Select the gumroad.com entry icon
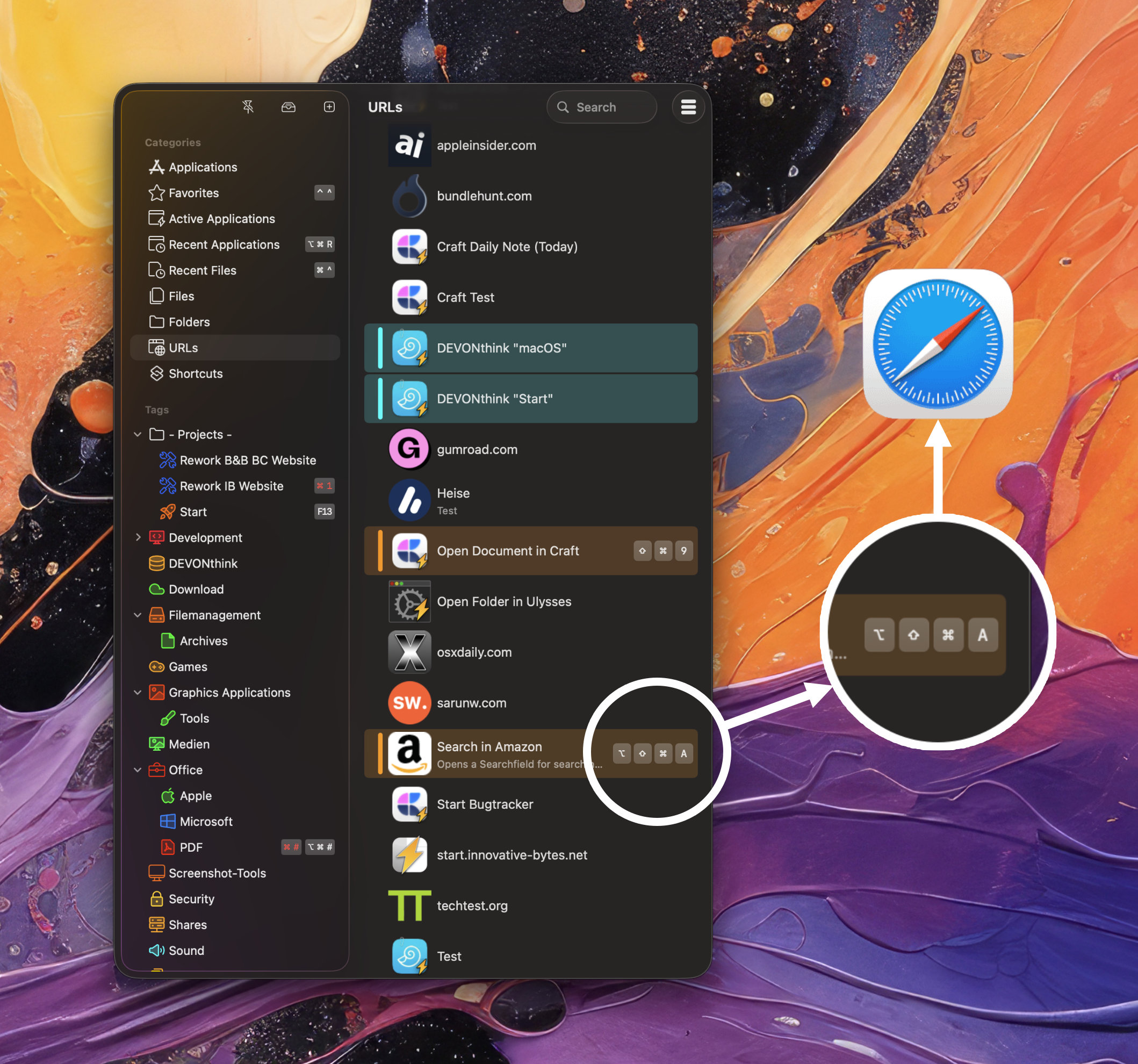 click(x=409, y=449)
